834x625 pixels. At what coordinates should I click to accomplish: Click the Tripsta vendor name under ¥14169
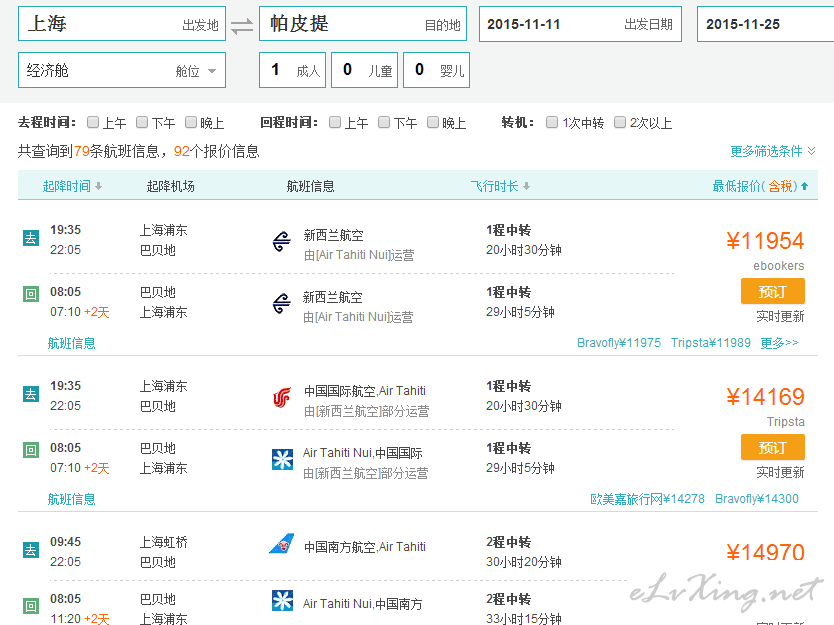(x=786, y=422)
